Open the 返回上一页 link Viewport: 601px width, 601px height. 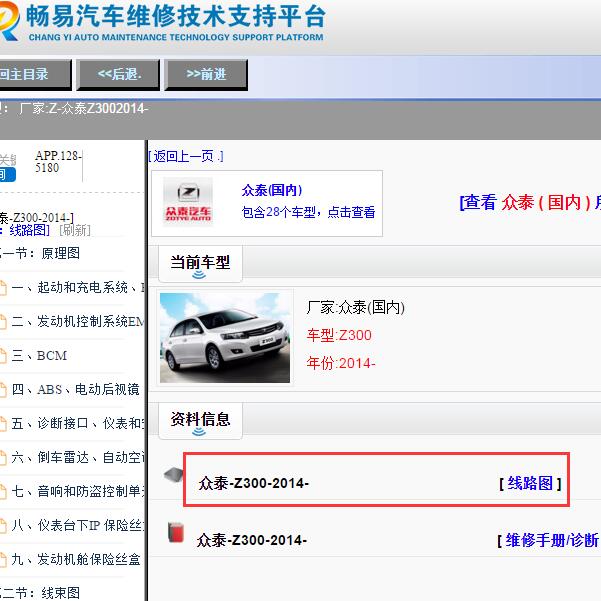[186, 156]
